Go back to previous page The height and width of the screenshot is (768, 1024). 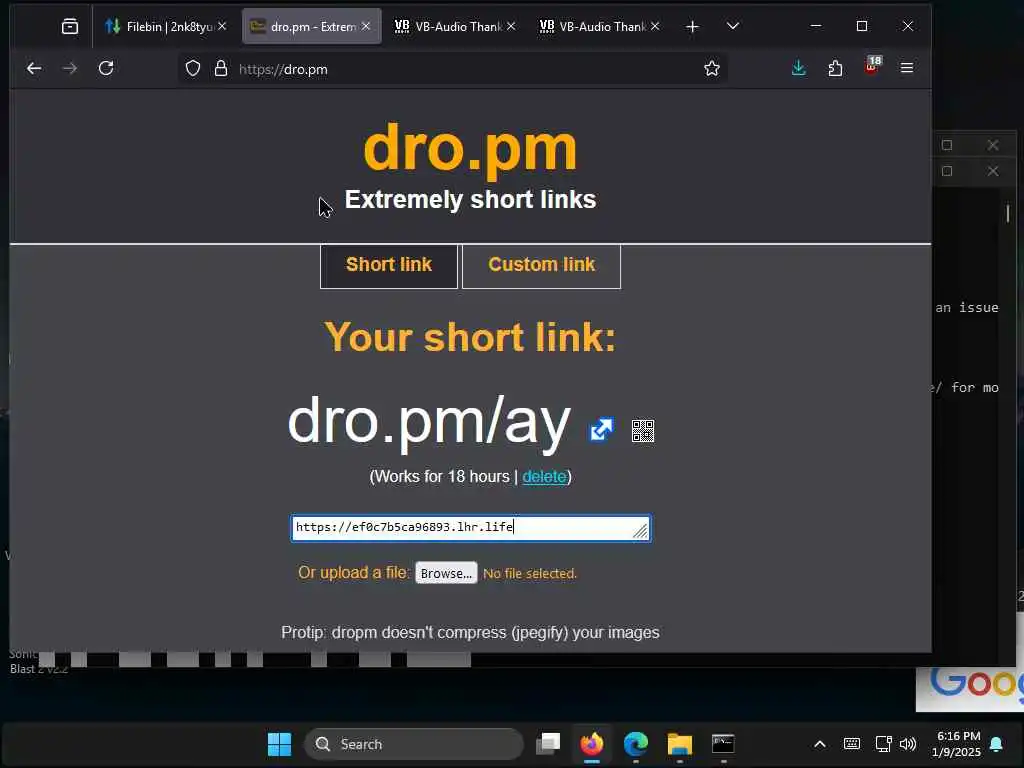click(34, 69)
